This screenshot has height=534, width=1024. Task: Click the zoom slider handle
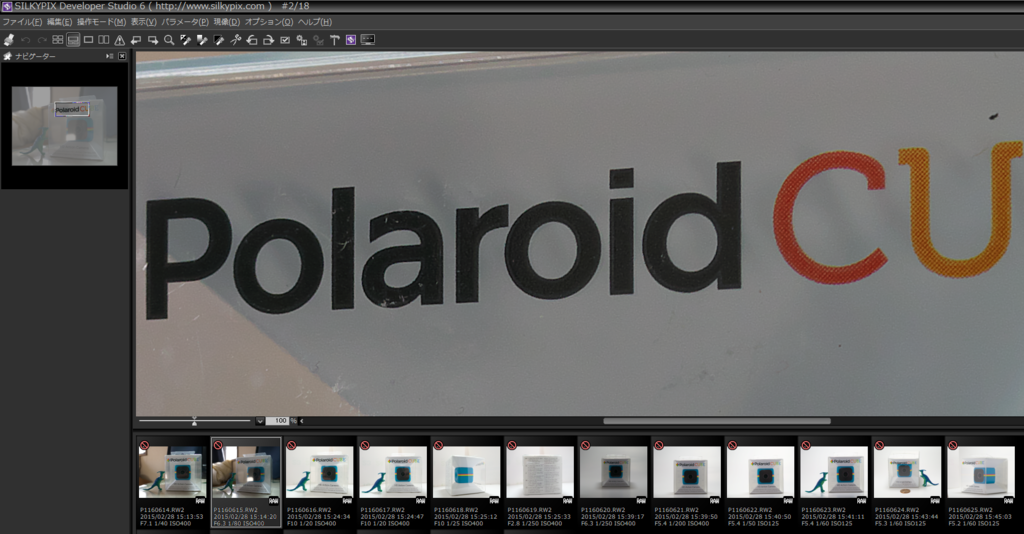click(x=194, y=422)
